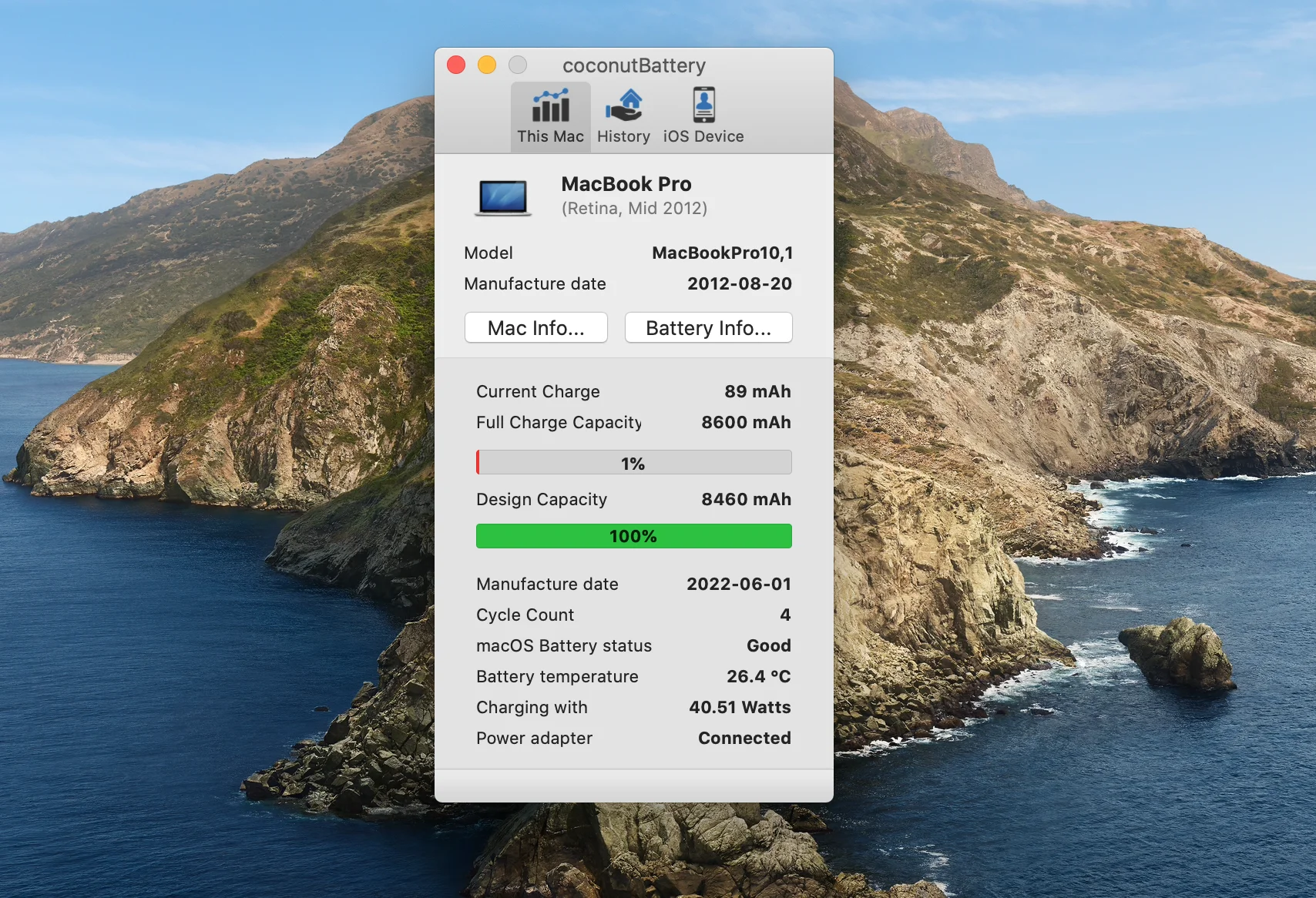Click the 100% design capacity bar

point(634,536)
